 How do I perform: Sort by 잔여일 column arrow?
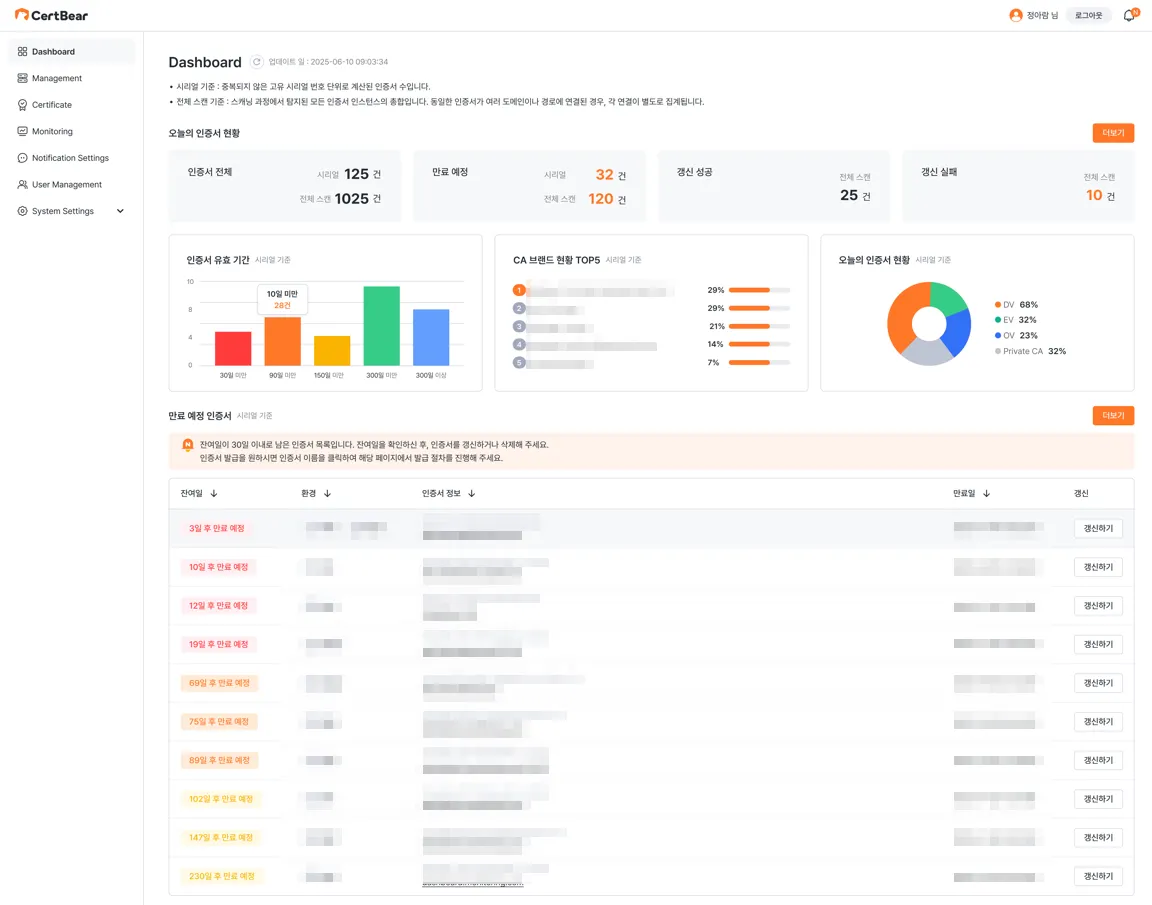tap(214, 494)
